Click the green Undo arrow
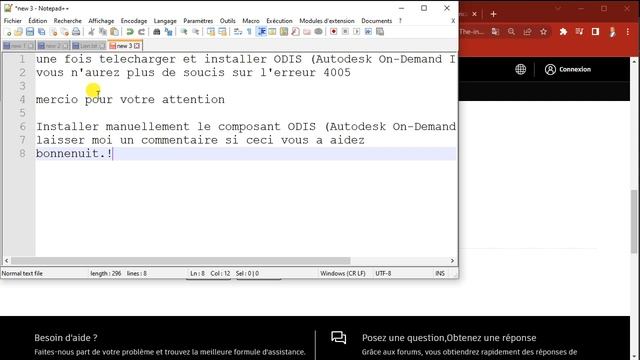Image resolution: width=640 pixels, height=360 pixels. [x=130, y=32]
